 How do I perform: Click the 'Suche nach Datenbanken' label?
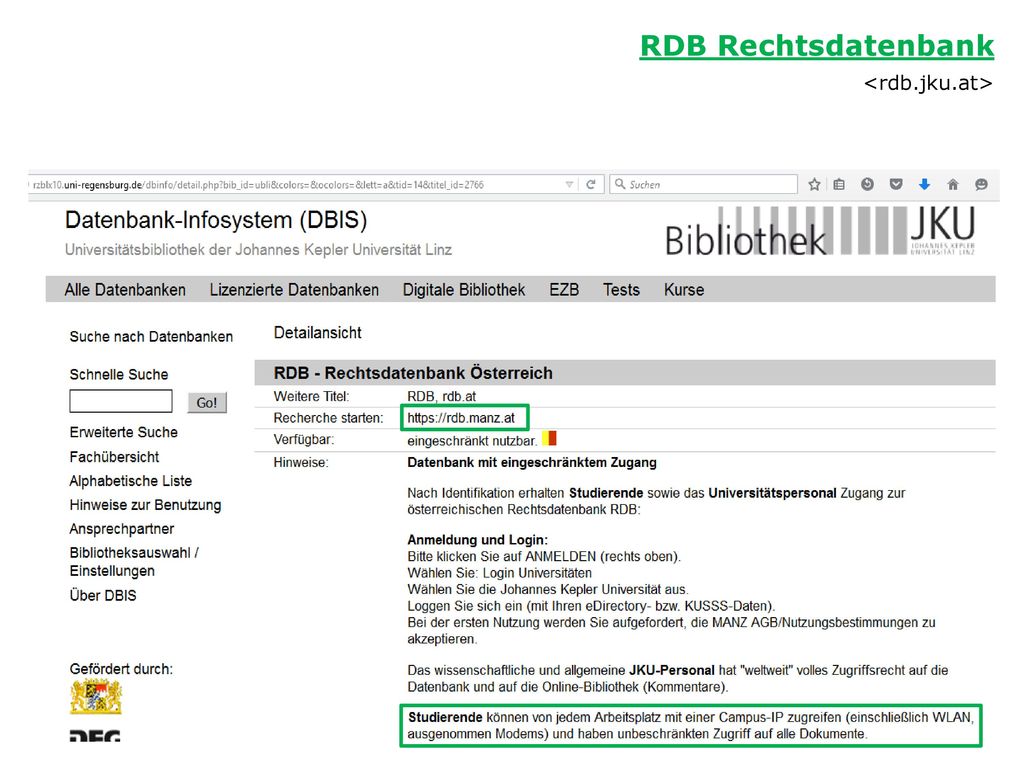[151, 337]
